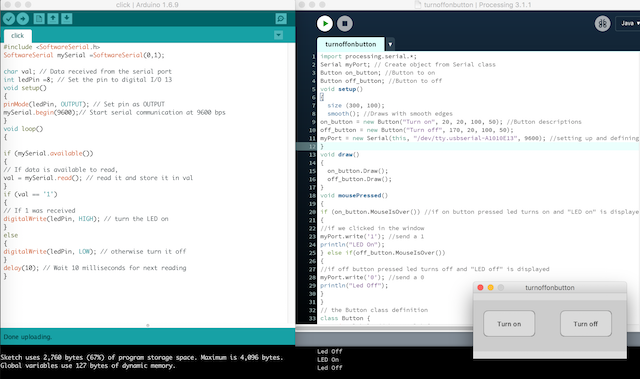Open the Java mode dropdown in Processing

629,24
